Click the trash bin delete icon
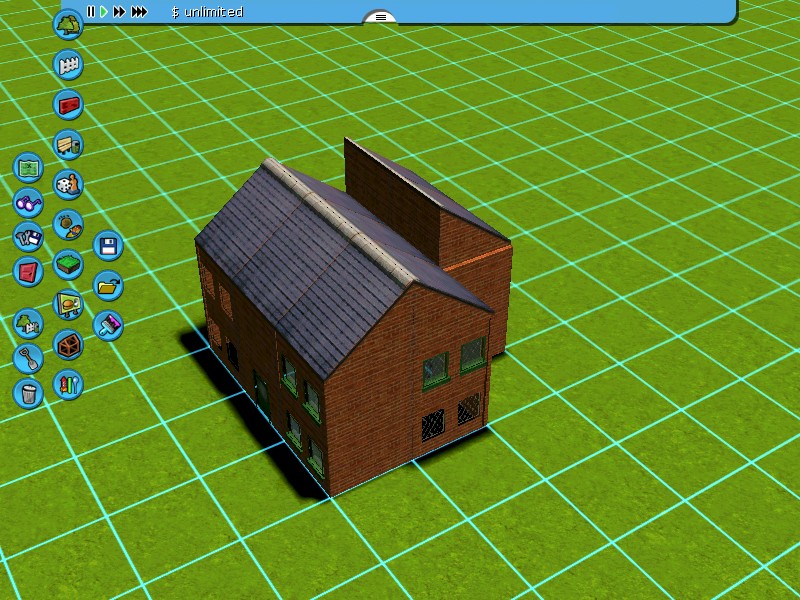Image resolution: width=800 pixels, height=600 pixels. [28, 393]
